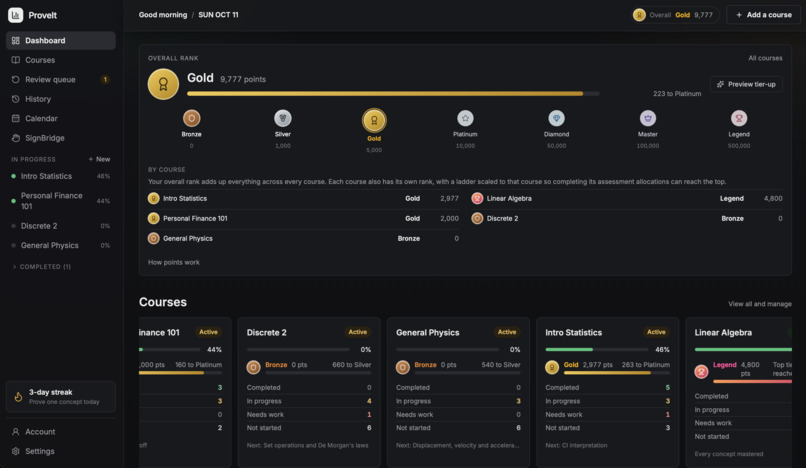Select Intro Statistics in sidebar list
806x468 pixels.
[x=61, y=176]
